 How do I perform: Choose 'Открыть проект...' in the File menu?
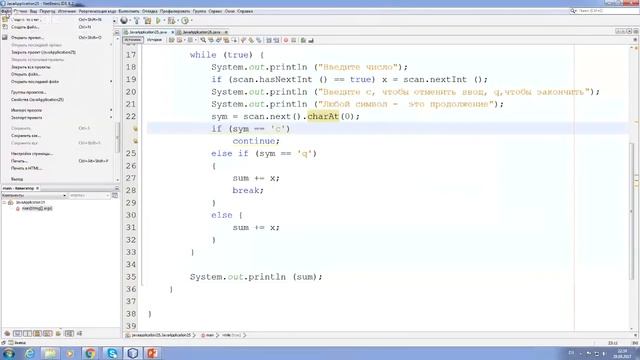pos(27,38)
